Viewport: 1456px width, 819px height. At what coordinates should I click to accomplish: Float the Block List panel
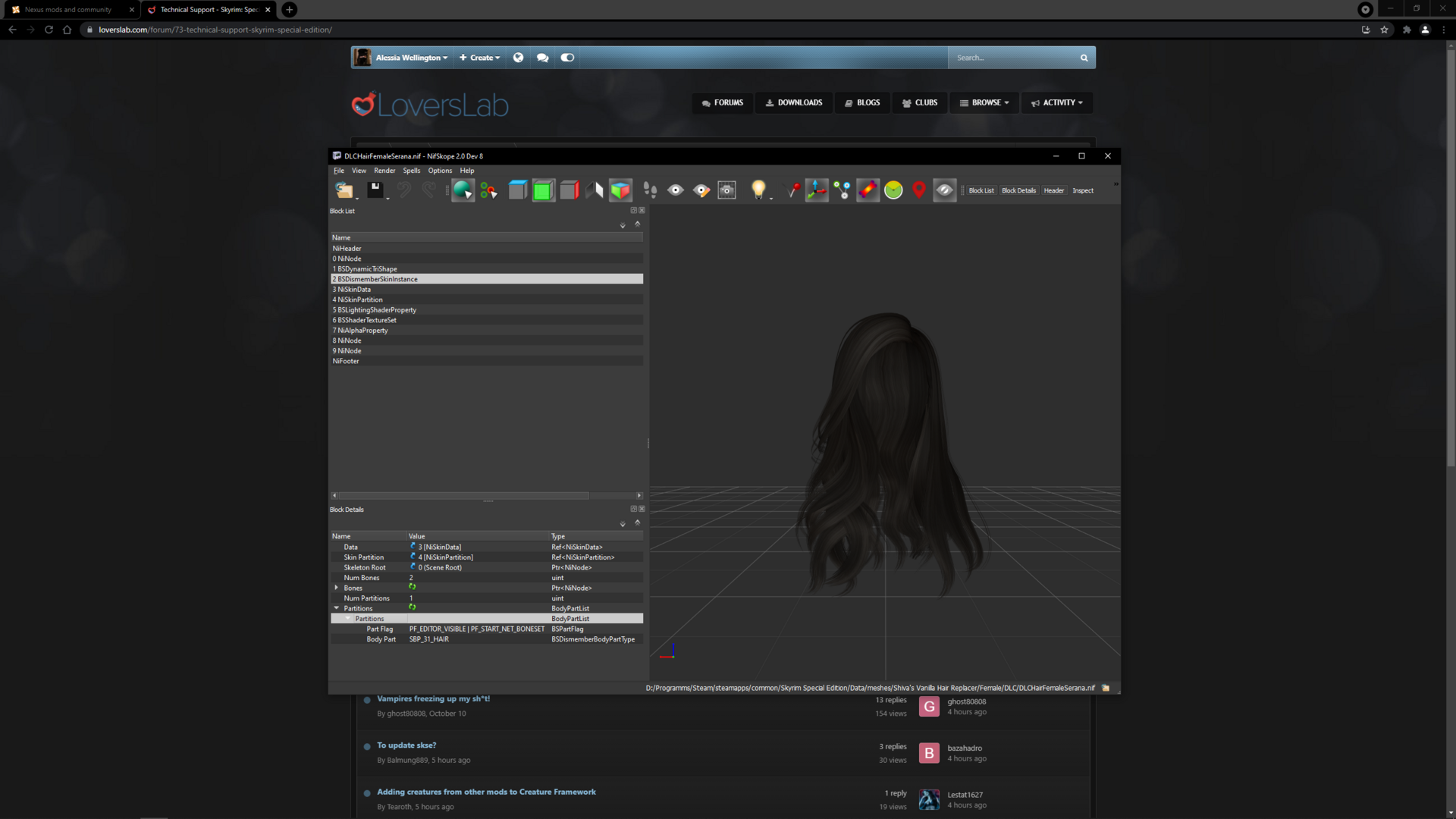pyautogui.click(x=633, y=211)
